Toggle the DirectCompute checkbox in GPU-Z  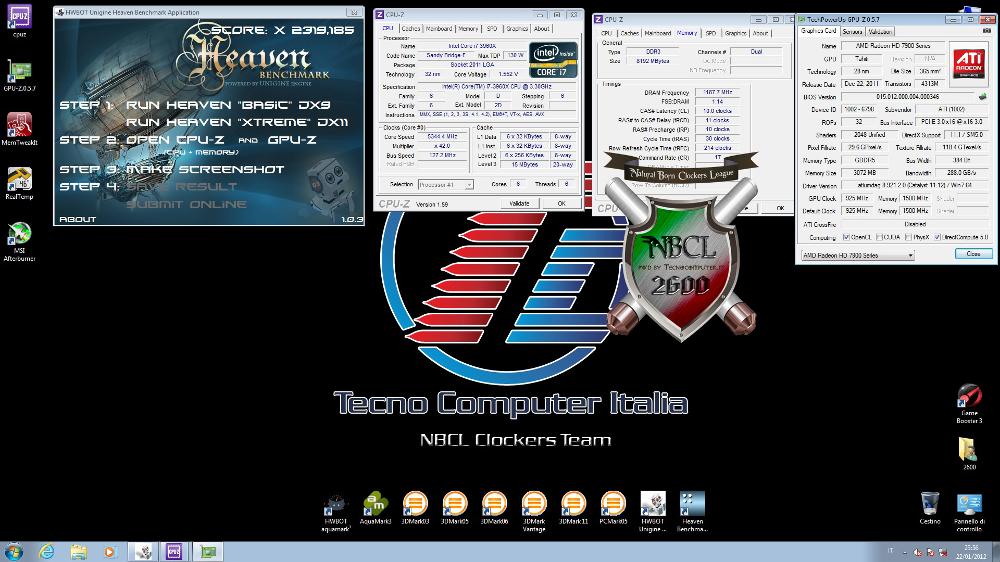(937, 237)
